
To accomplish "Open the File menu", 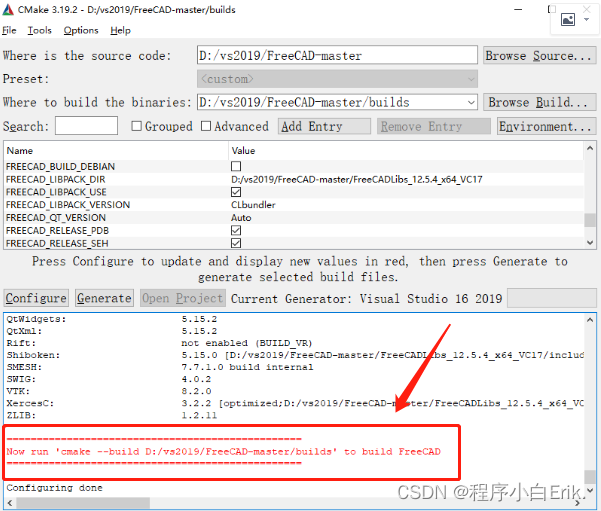I will point(9,30).
